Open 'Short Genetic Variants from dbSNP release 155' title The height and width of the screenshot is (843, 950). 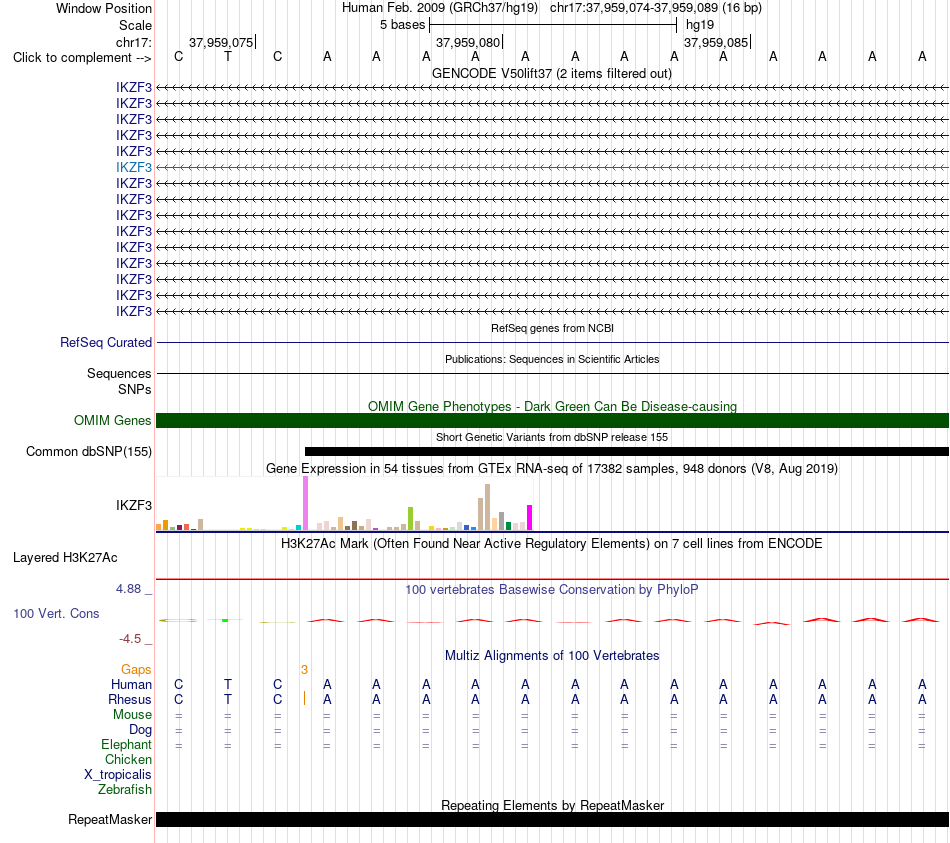click(552, 437)
